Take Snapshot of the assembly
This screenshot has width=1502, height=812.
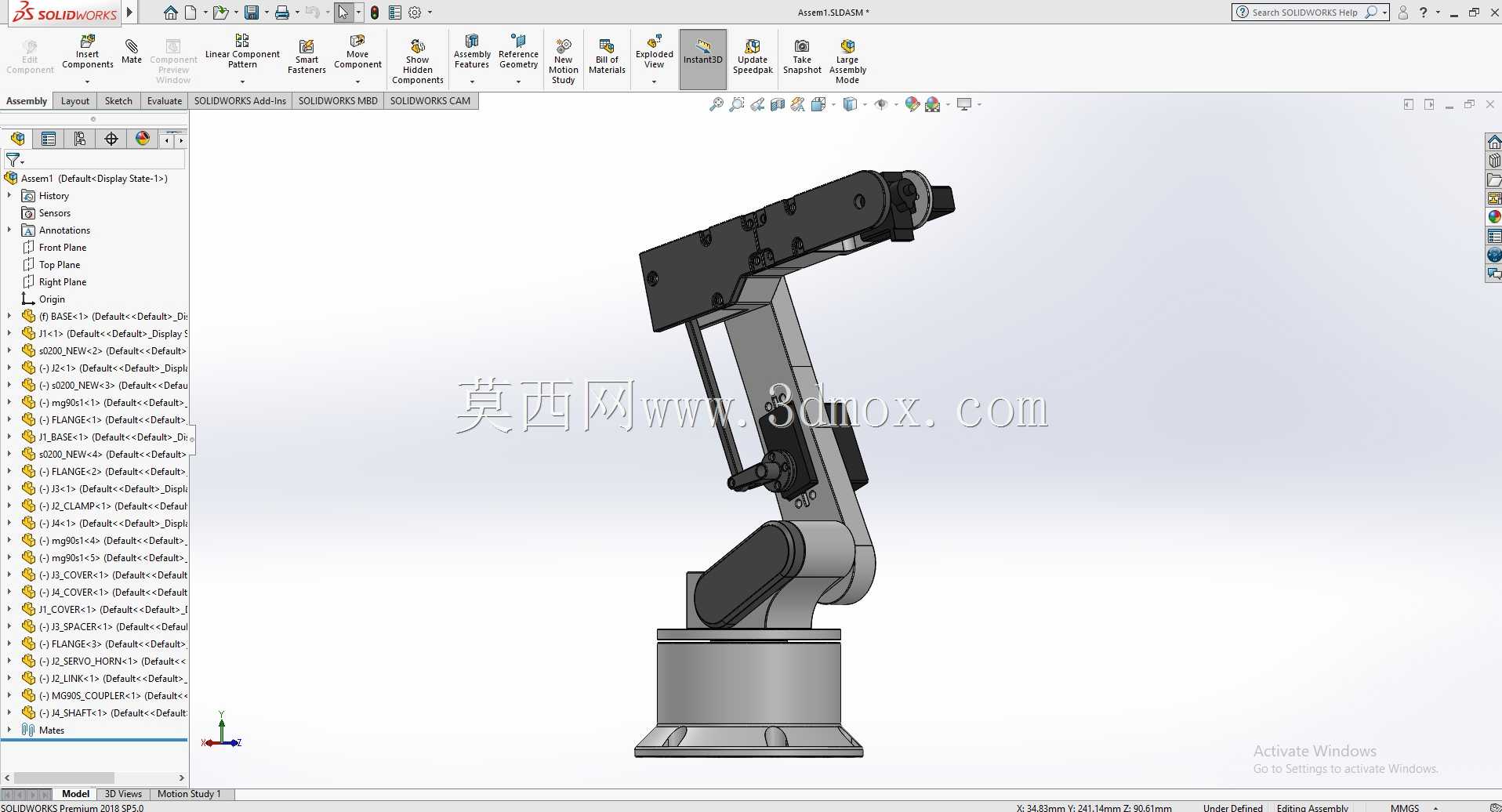802,56
